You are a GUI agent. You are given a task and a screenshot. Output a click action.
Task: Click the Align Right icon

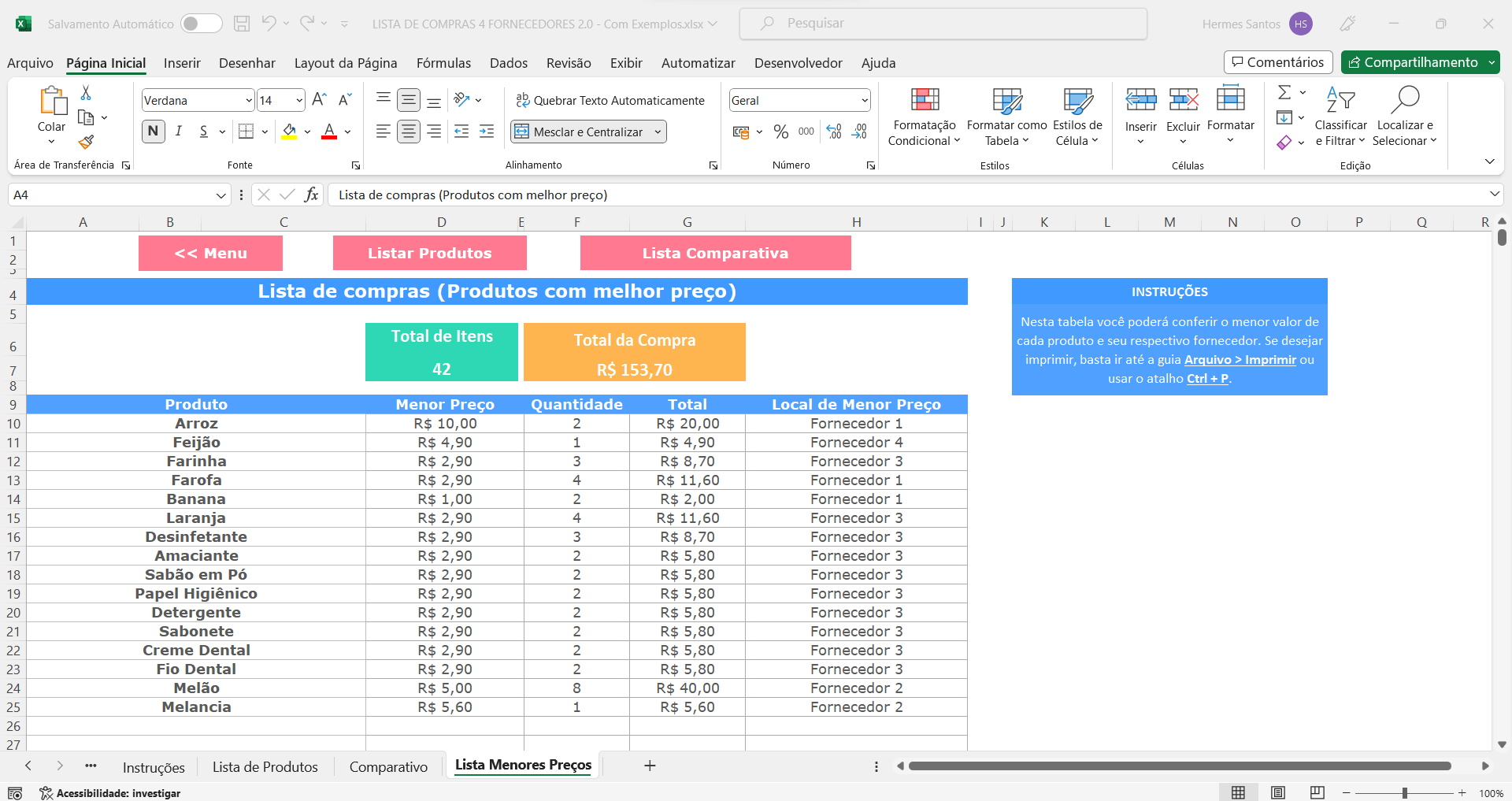tap(434, 132)
